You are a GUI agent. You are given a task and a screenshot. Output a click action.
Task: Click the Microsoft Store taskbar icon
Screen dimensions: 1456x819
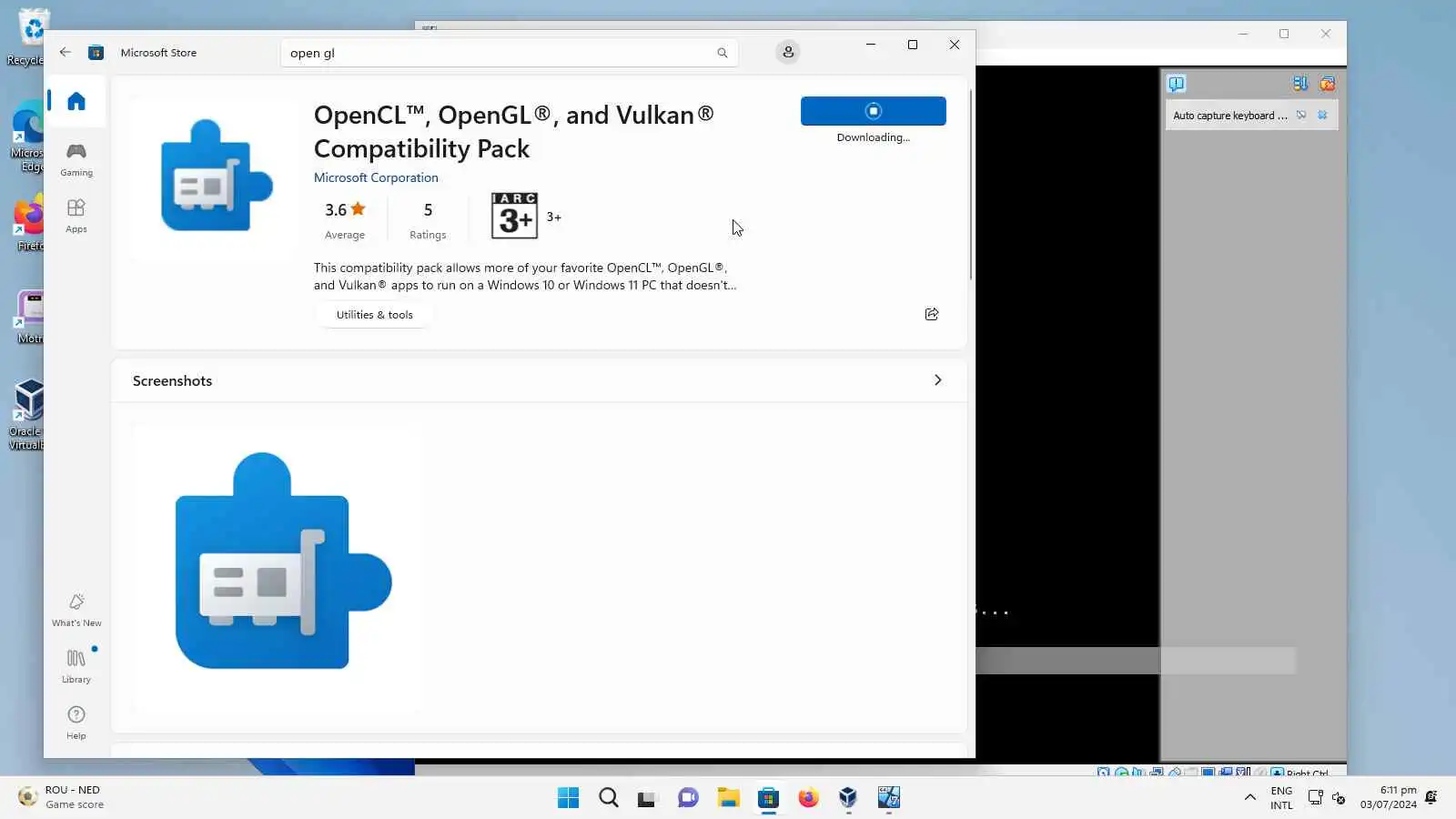769,798
